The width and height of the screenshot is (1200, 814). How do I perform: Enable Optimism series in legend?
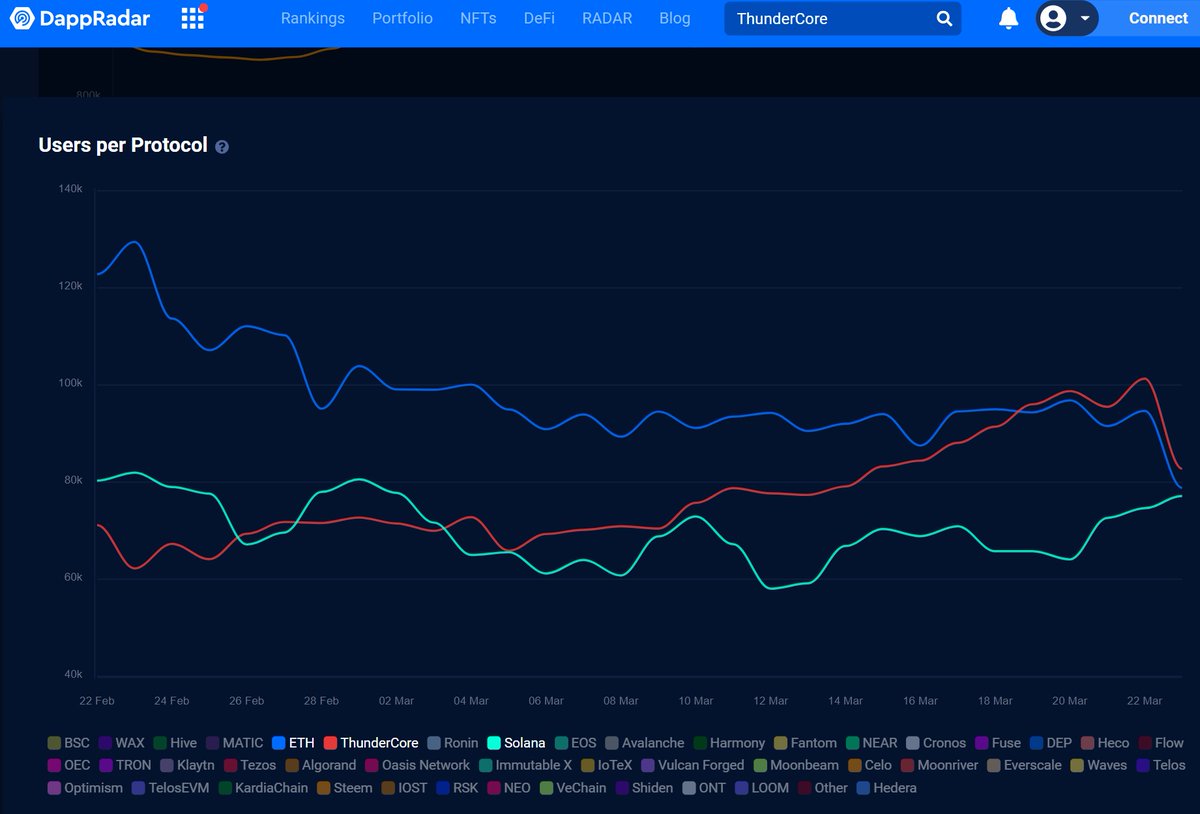[85, 788]
